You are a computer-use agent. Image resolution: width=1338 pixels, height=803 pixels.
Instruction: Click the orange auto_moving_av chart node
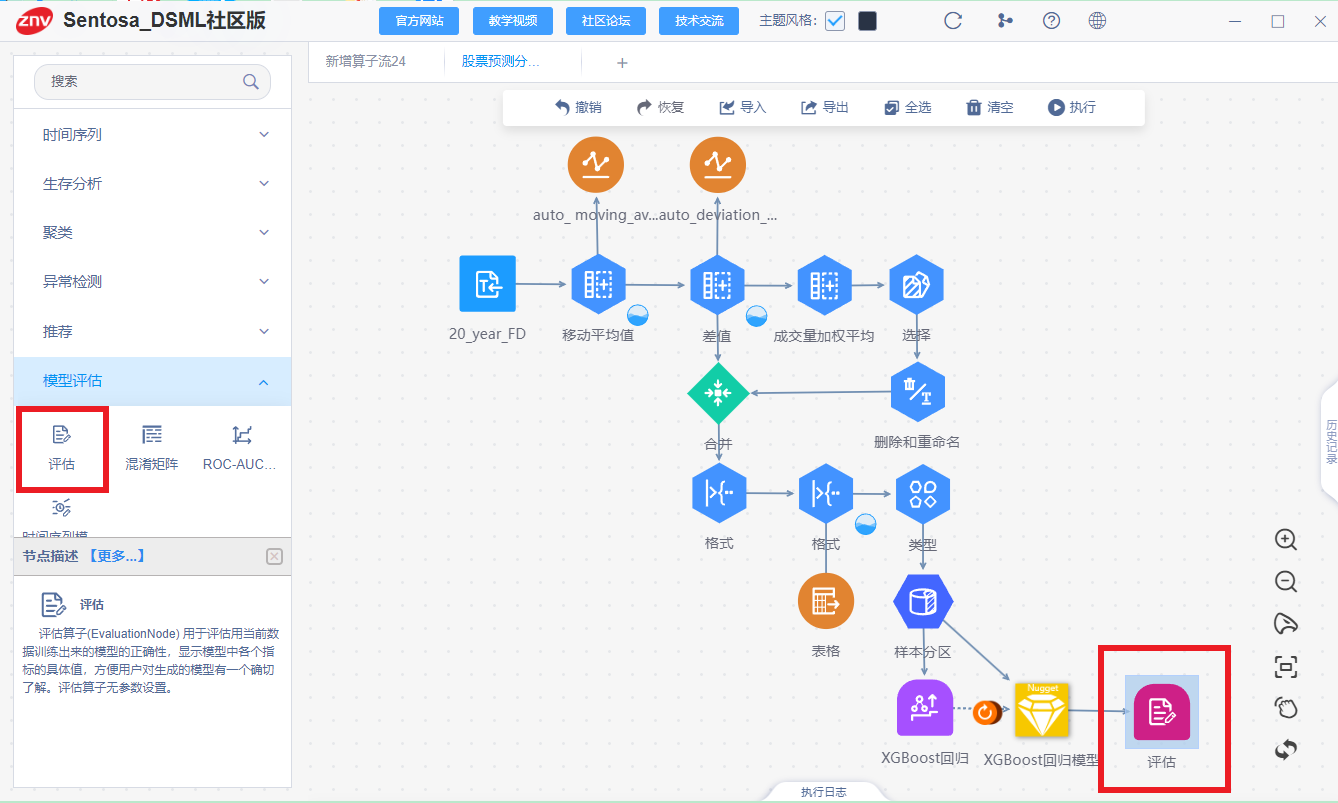tap(596, 165)
